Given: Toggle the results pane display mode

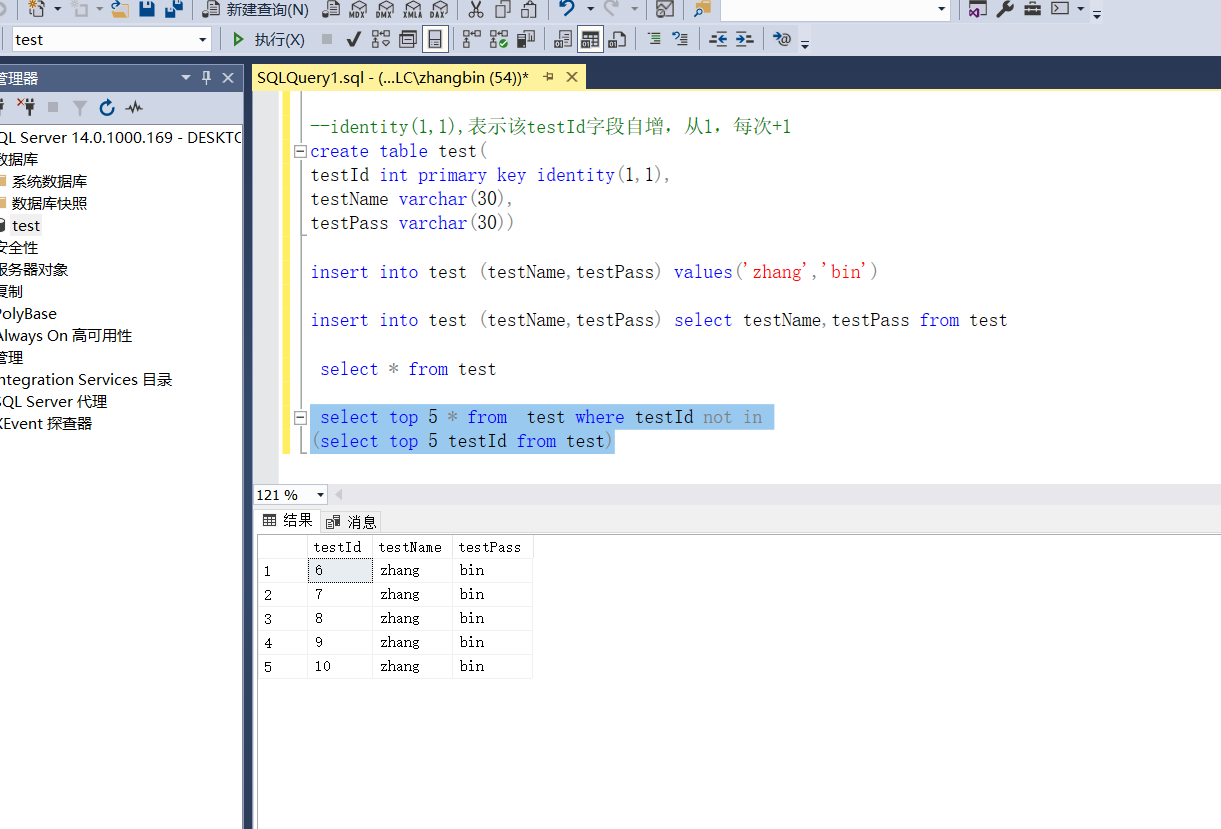Looking at the screenshot, I should pos(435,39).
